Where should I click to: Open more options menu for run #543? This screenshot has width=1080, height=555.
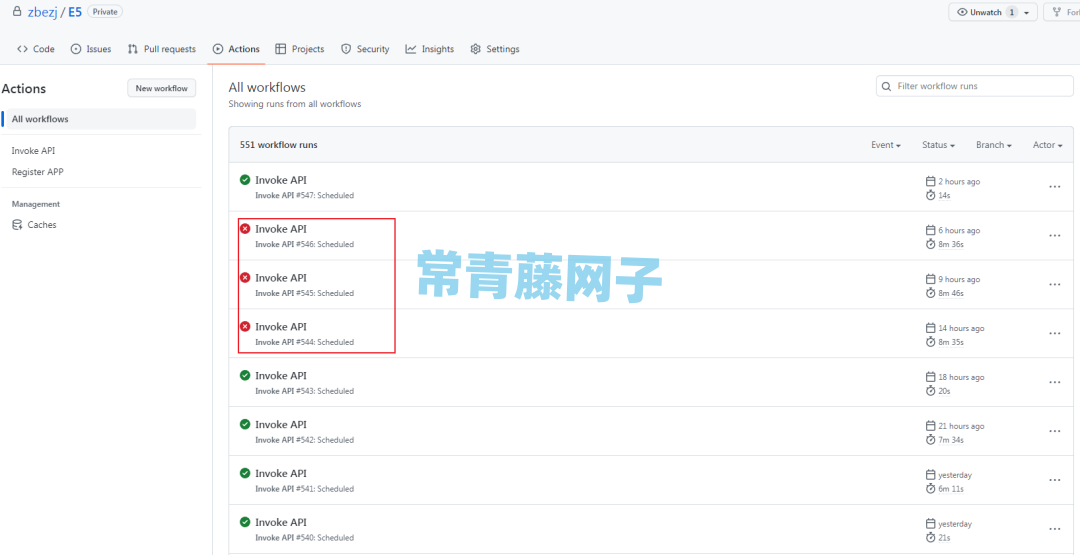coord(1055,382)
